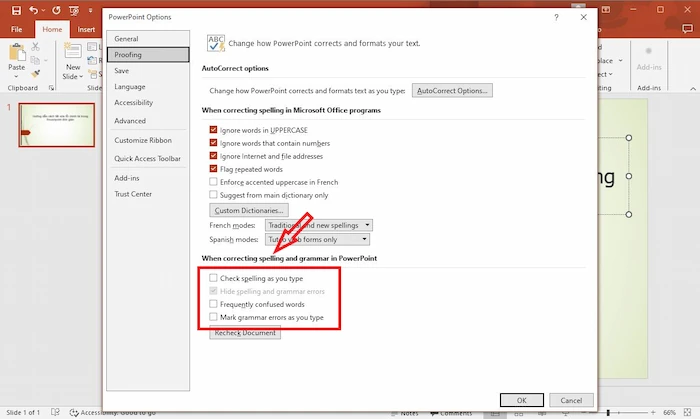Click the Add-ins ribbon button
Screen dimensions: 700x419
[649, 59]
